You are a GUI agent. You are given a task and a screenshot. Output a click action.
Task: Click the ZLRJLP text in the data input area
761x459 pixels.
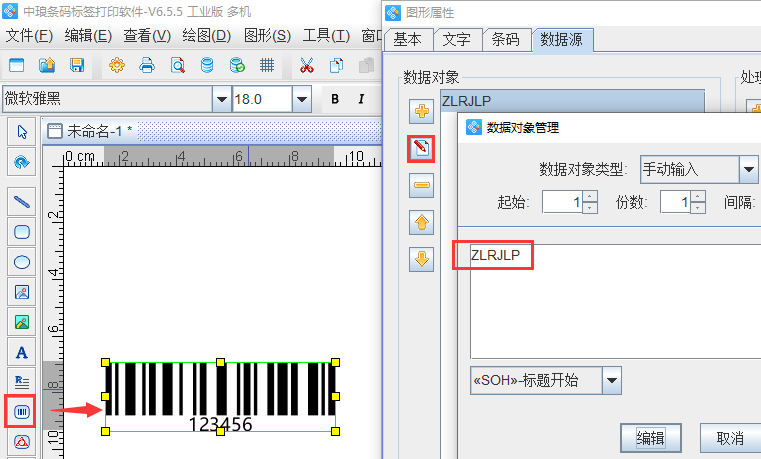click(x=495, y=255)
